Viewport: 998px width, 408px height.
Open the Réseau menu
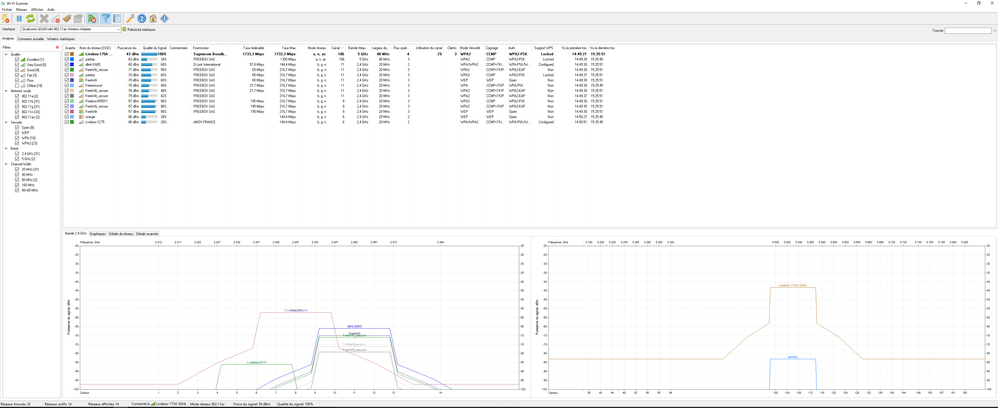[22, 10]
